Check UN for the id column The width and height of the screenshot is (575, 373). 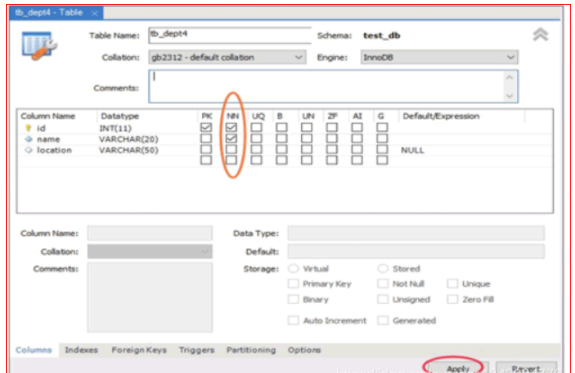tap(307, 127)
